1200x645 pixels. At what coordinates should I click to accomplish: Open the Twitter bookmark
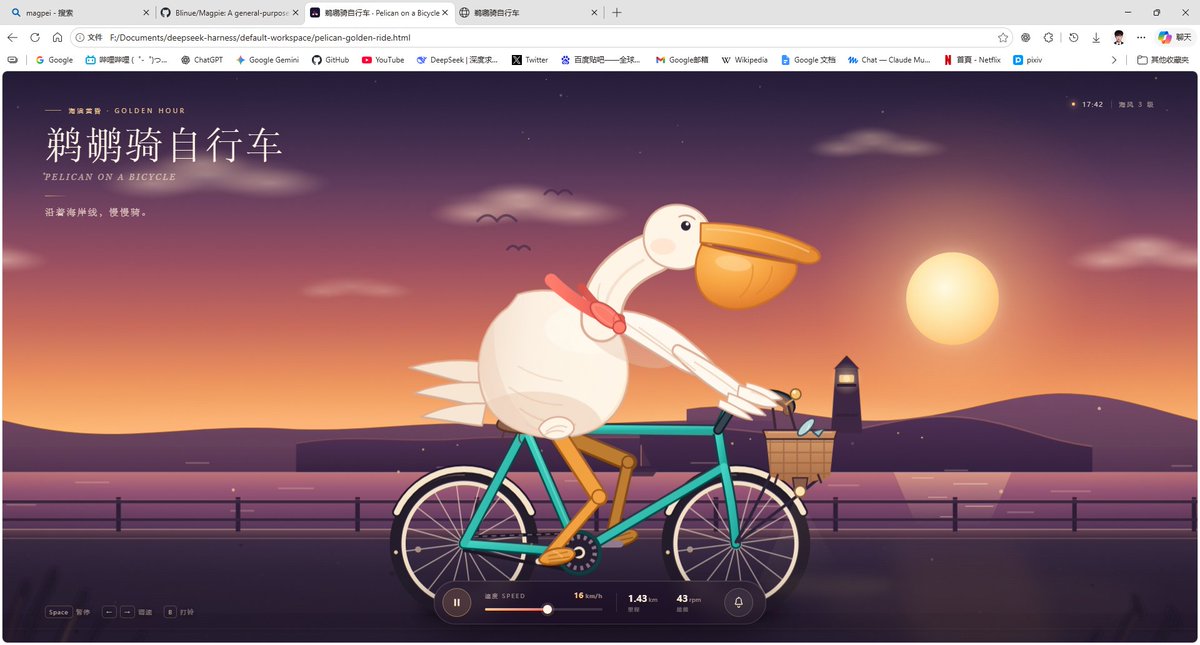click(x=530, y=60)
